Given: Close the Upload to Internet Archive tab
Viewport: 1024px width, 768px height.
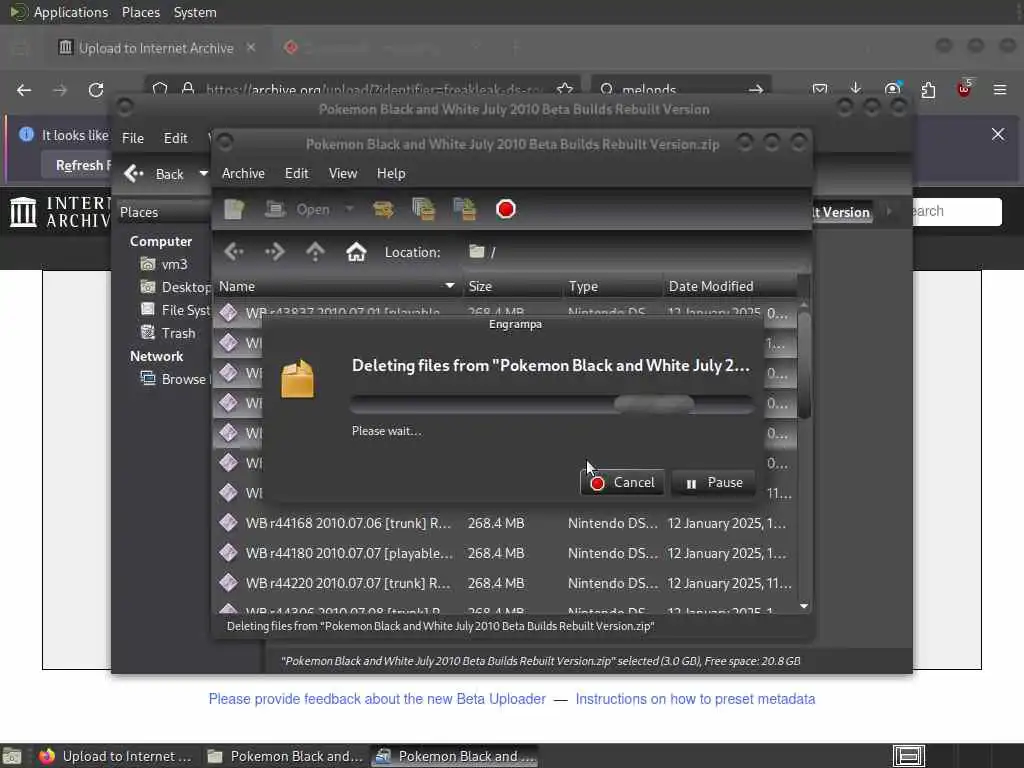Looking at the screenshot, I should pos(251,47).
